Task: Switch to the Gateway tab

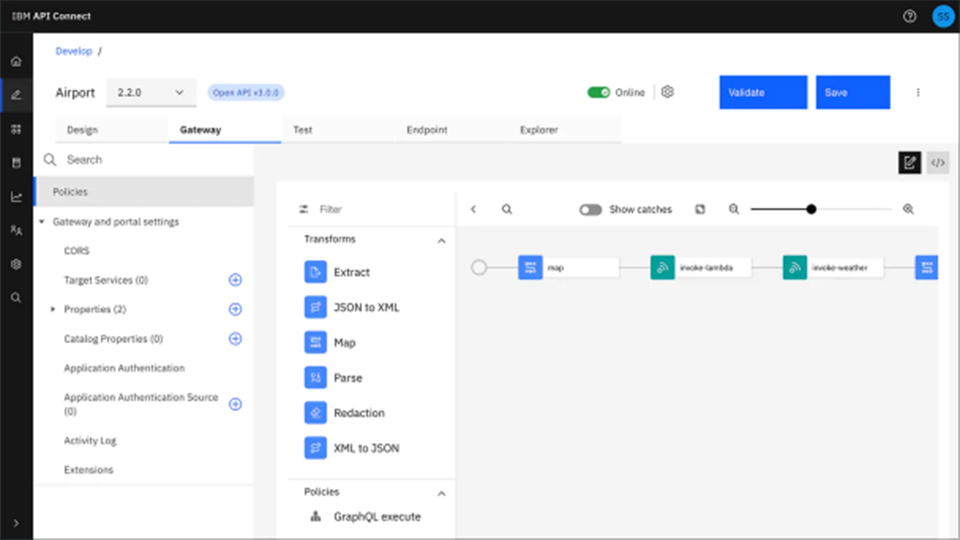Action: [x=225, y=130]
